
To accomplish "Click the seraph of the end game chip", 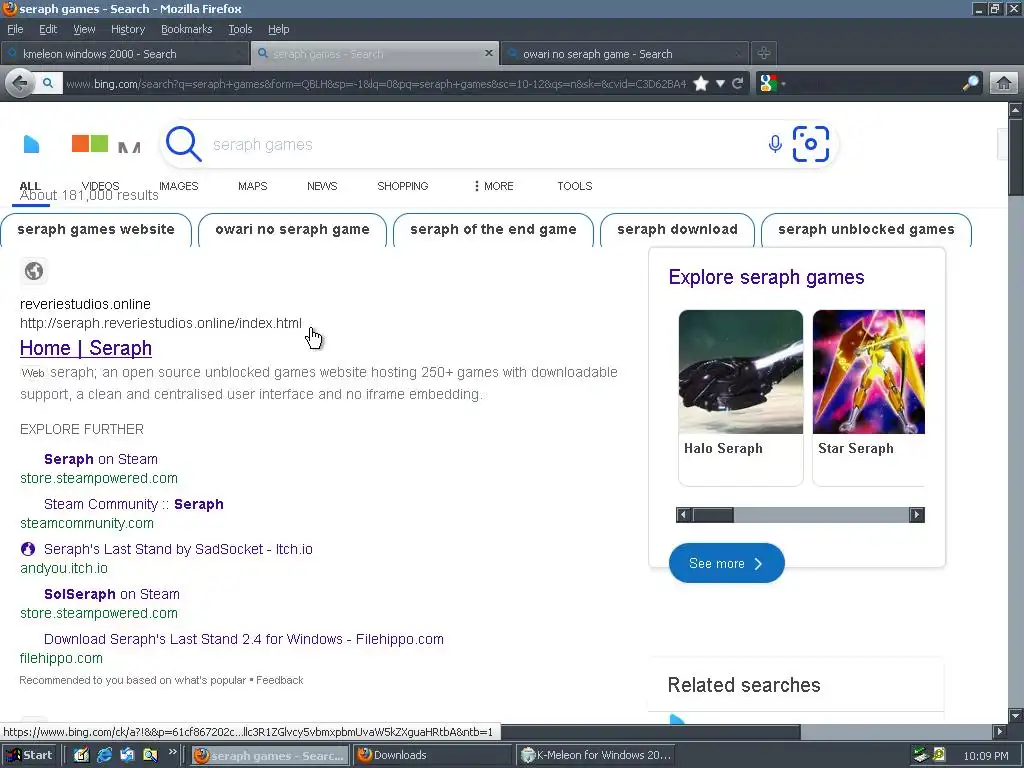I will click(x=493, y=229).
